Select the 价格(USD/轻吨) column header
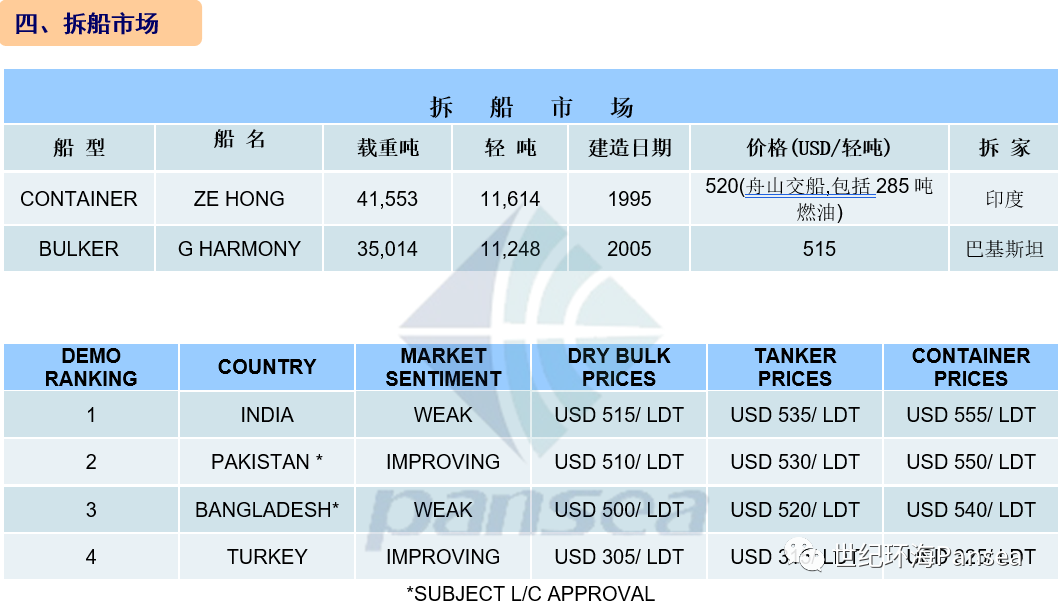 click(819, 148)
